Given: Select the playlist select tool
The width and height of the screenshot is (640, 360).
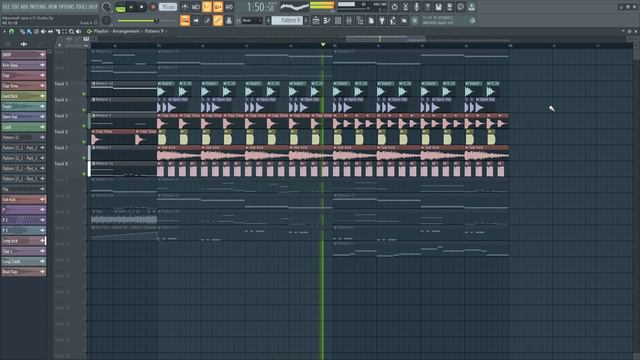Looking at the screenshot, I should (x=64, y=31).
